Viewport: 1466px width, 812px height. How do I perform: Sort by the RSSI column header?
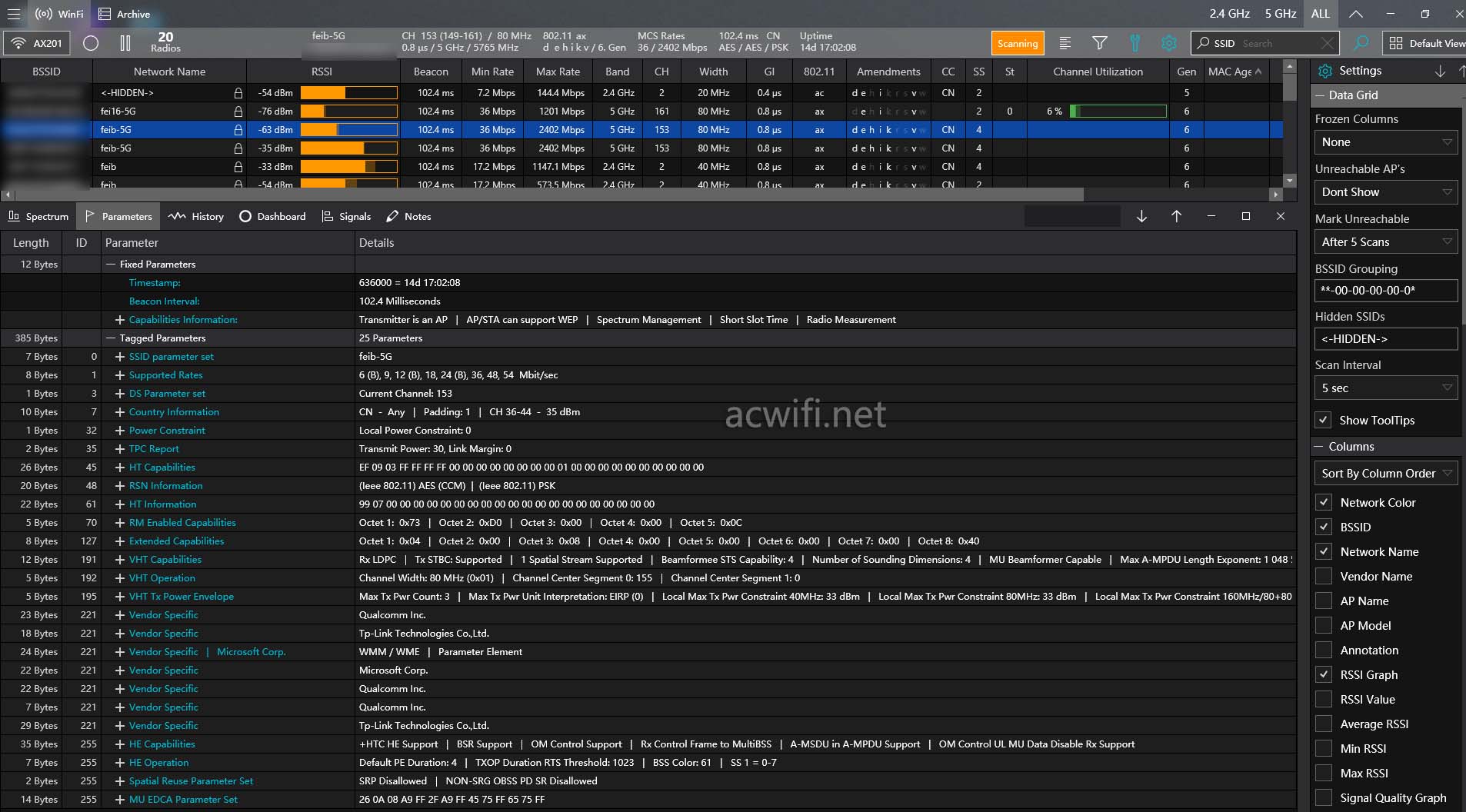click(x=322, y=72)
